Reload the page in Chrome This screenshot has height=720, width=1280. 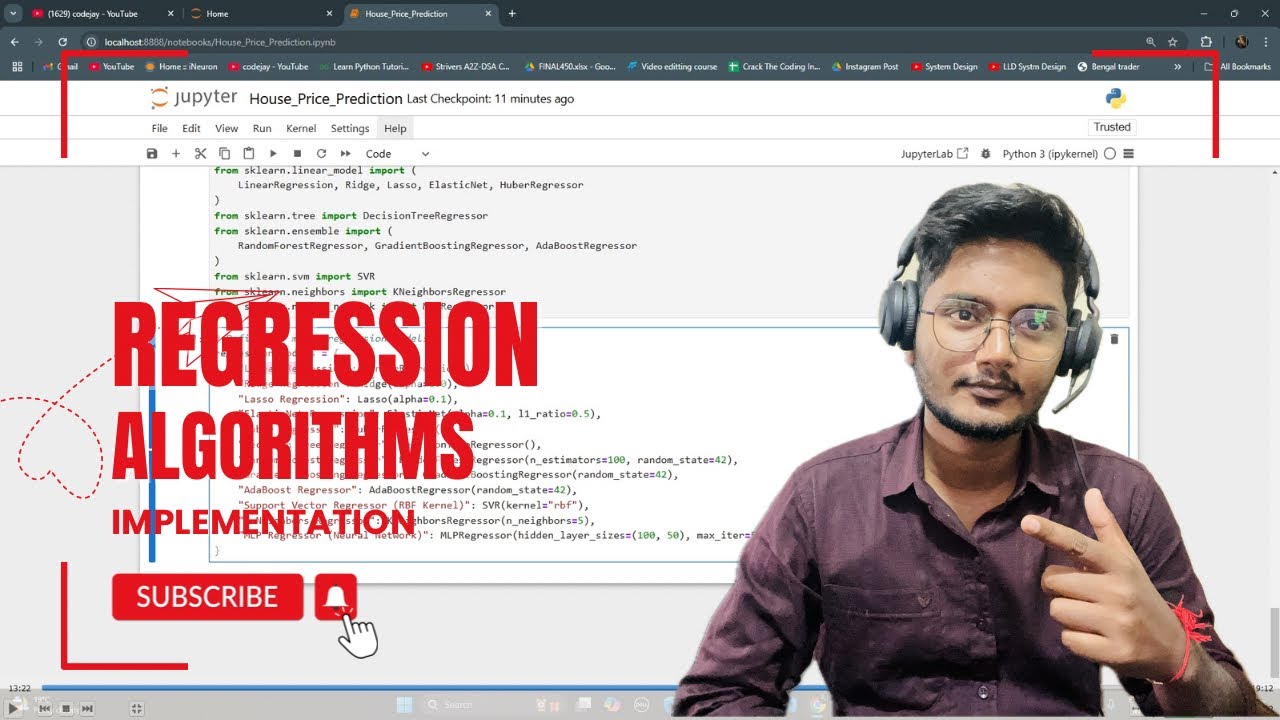(62, 42)
